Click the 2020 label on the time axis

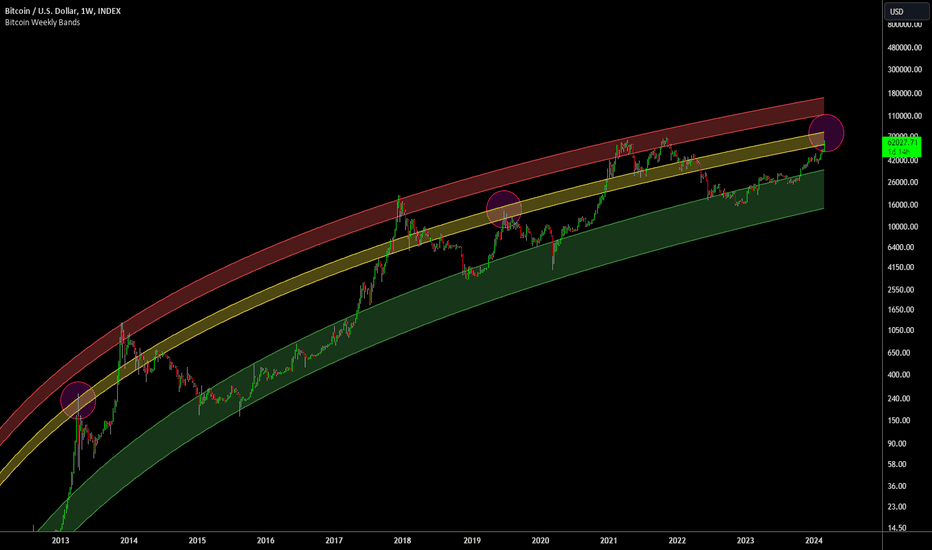(540, 540)
